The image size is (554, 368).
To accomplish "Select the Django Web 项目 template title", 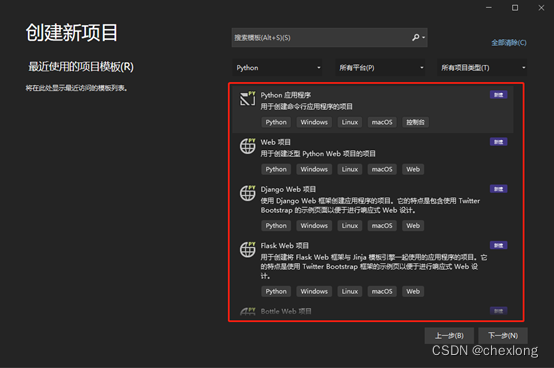I will tap(288, 189).
